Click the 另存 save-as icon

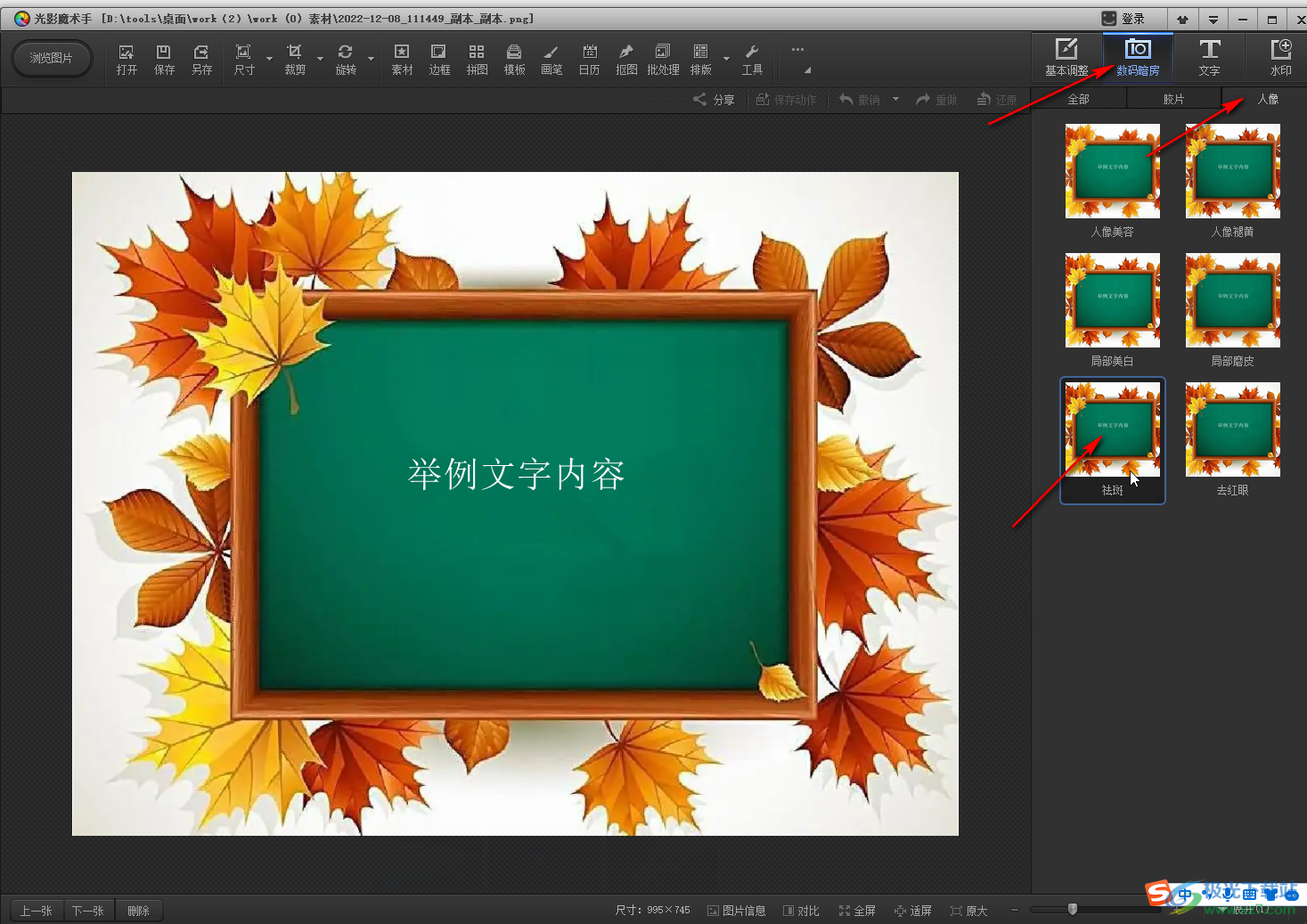click(202, 60)
